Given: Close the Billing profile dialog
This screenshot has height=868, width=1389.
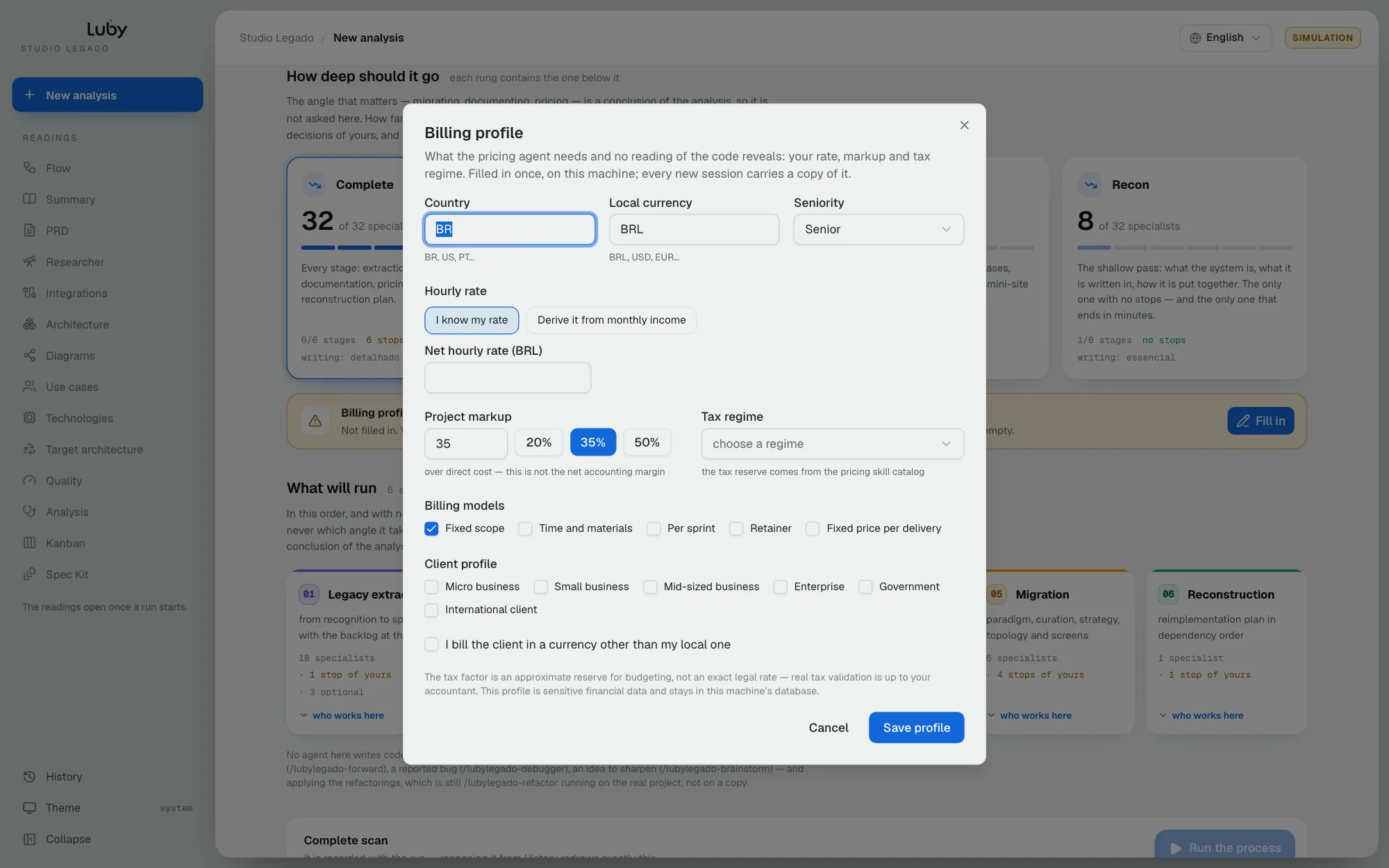Looking at the screenshot, I should (x=964, y=125).
